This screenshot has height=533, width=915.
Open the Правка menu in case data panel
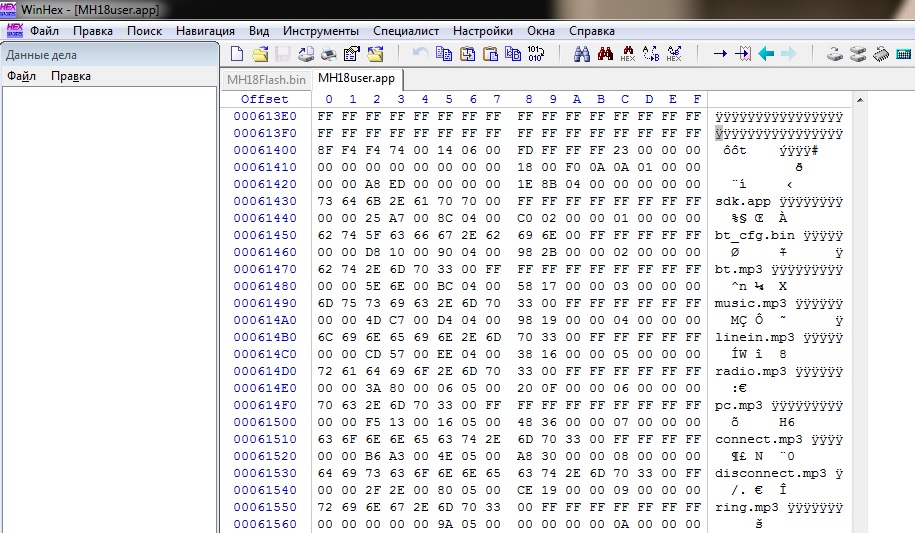(70, 76)
